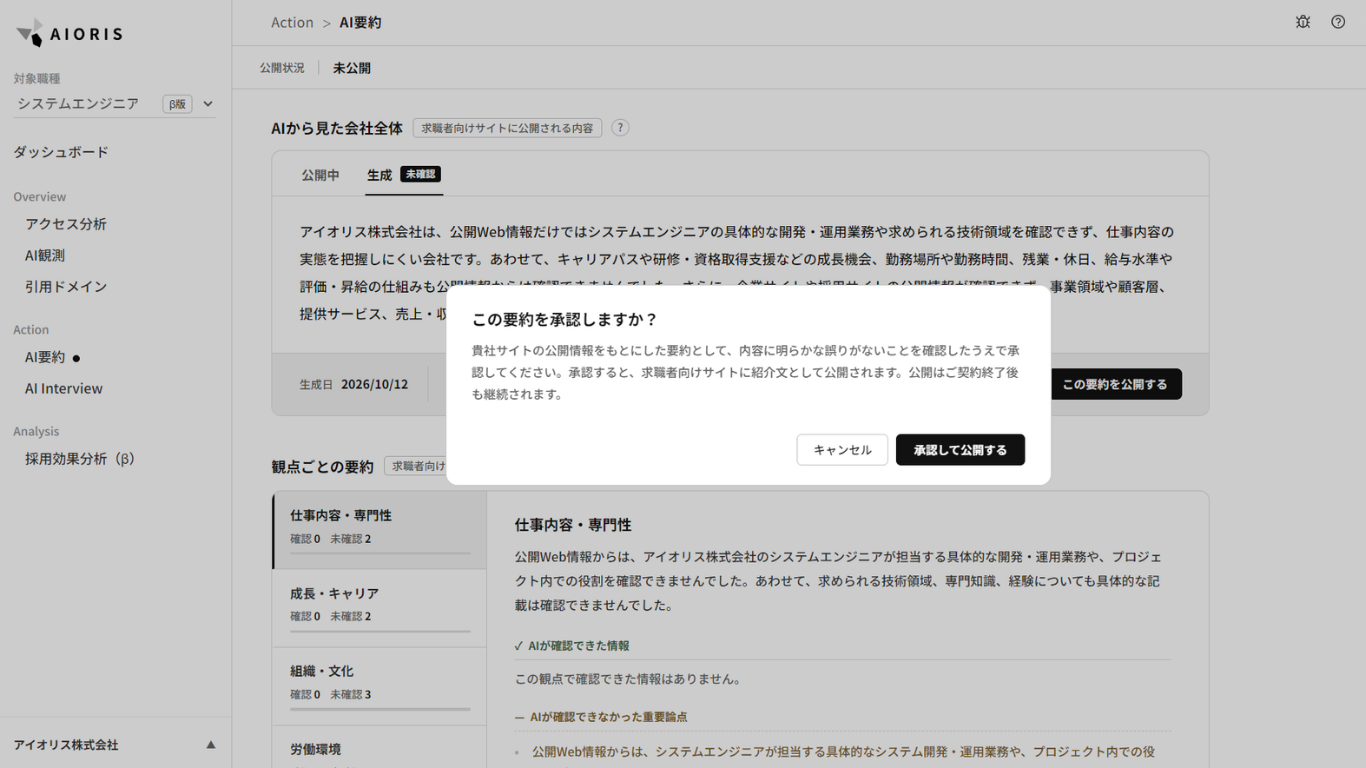
Task: Click the 未確認 badge on 生成 tab
Action: [420, 174]
